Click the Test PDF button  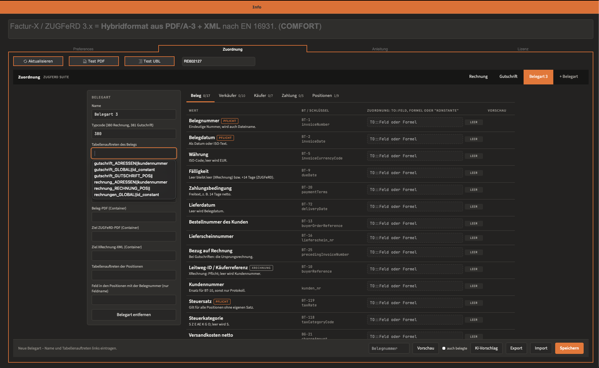[94, 61]
